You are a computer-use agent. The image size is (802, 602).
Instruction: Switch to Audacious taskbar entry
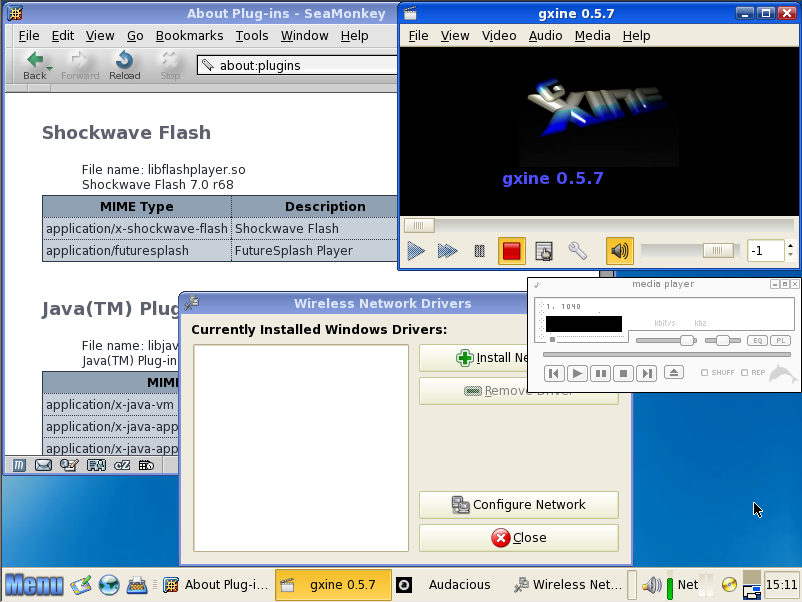449,585
